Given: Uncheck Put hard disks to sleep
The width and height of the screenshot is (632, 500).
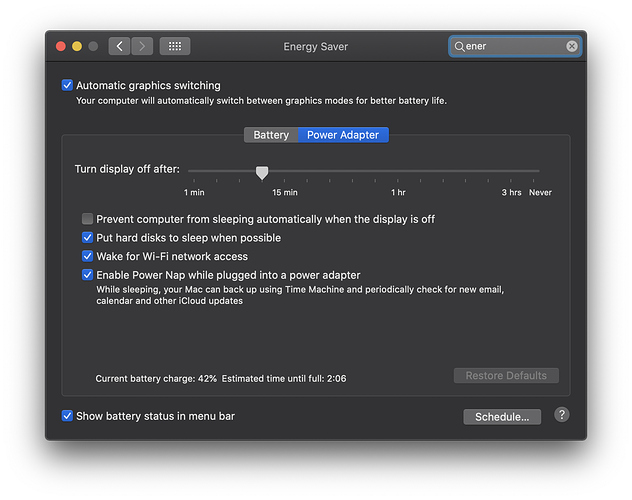Looking at the screenshot, I should click(88, 238).
